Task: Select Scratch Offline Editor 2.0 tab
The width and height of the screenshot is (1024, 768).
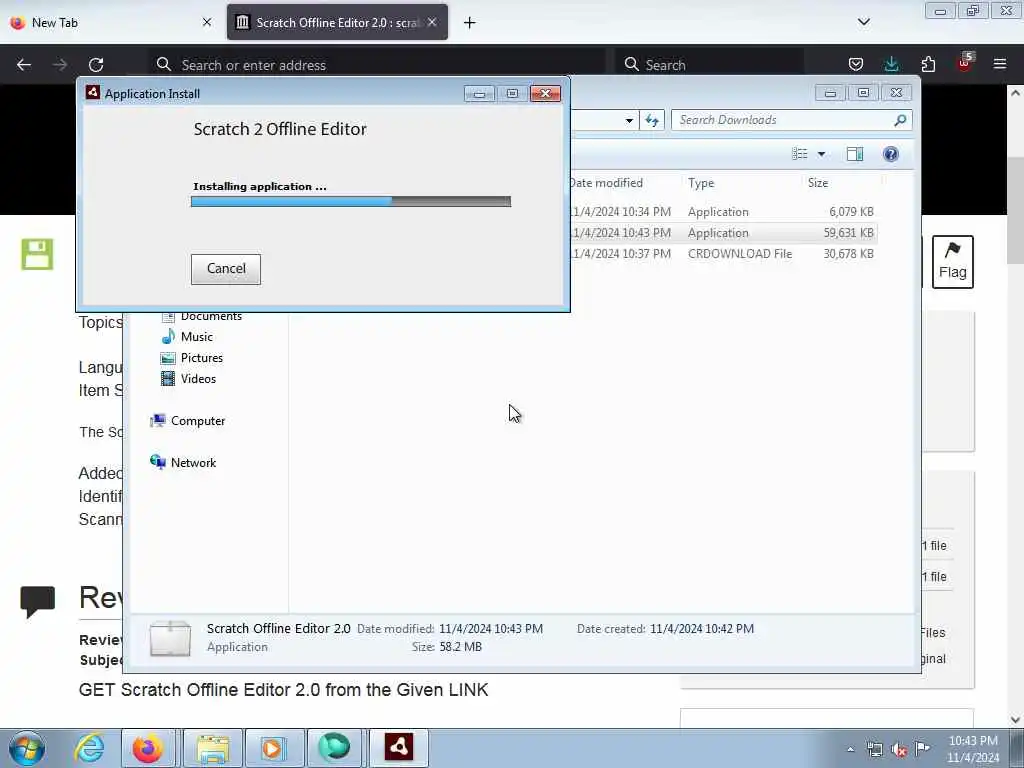Action: (337, 22)
